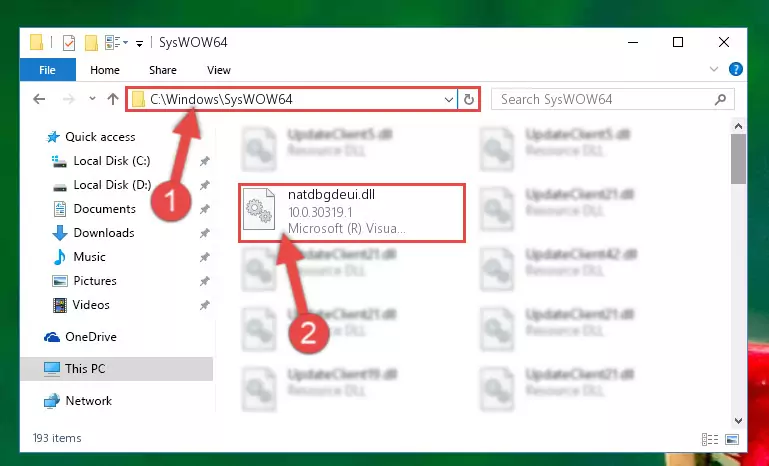Image resolution: width=769 pixels, height=466 pixels.
Task: Close the SysWOW64 window
Action: [x=724, y=43]
